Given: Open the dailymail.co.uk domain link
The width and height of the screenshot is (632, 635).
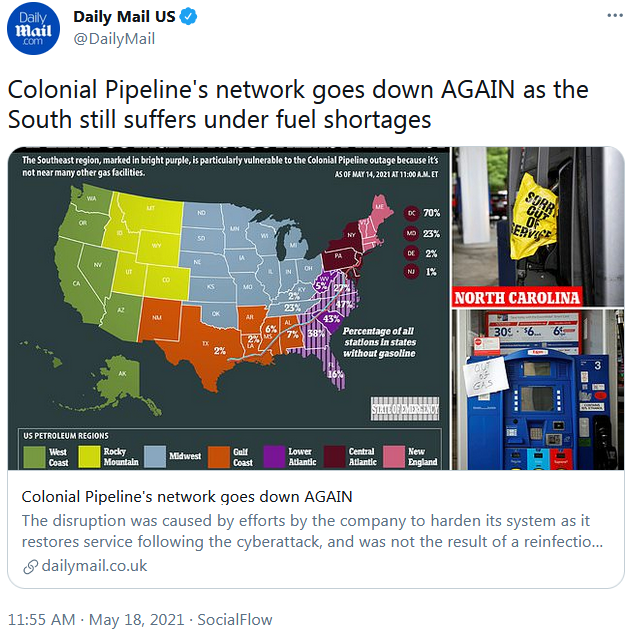Looking at the screenshot, I should [94, 566].
